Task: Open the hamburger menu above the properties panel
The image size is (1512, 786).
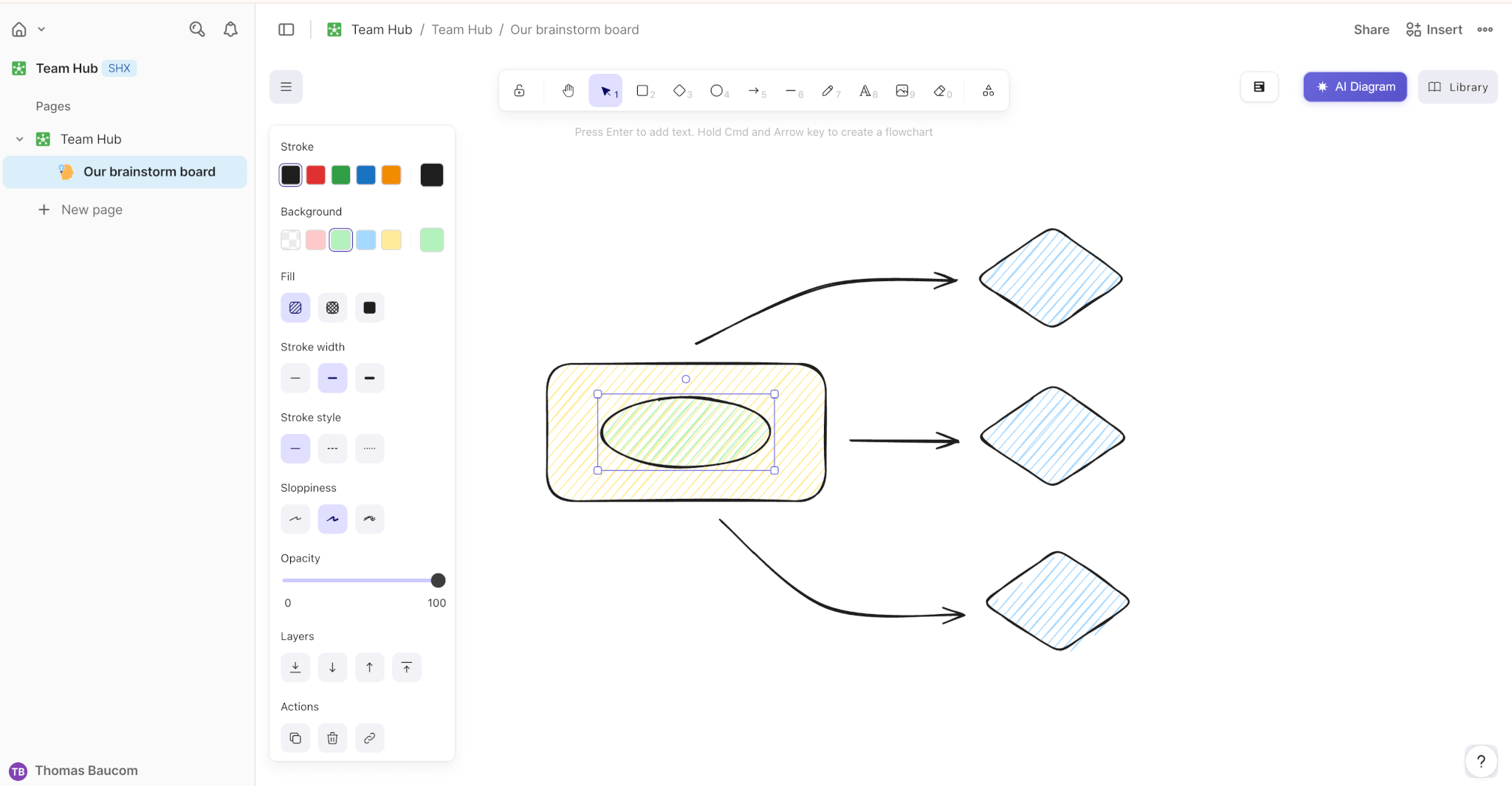Action: pyautogui.click(x=286, y=86)
